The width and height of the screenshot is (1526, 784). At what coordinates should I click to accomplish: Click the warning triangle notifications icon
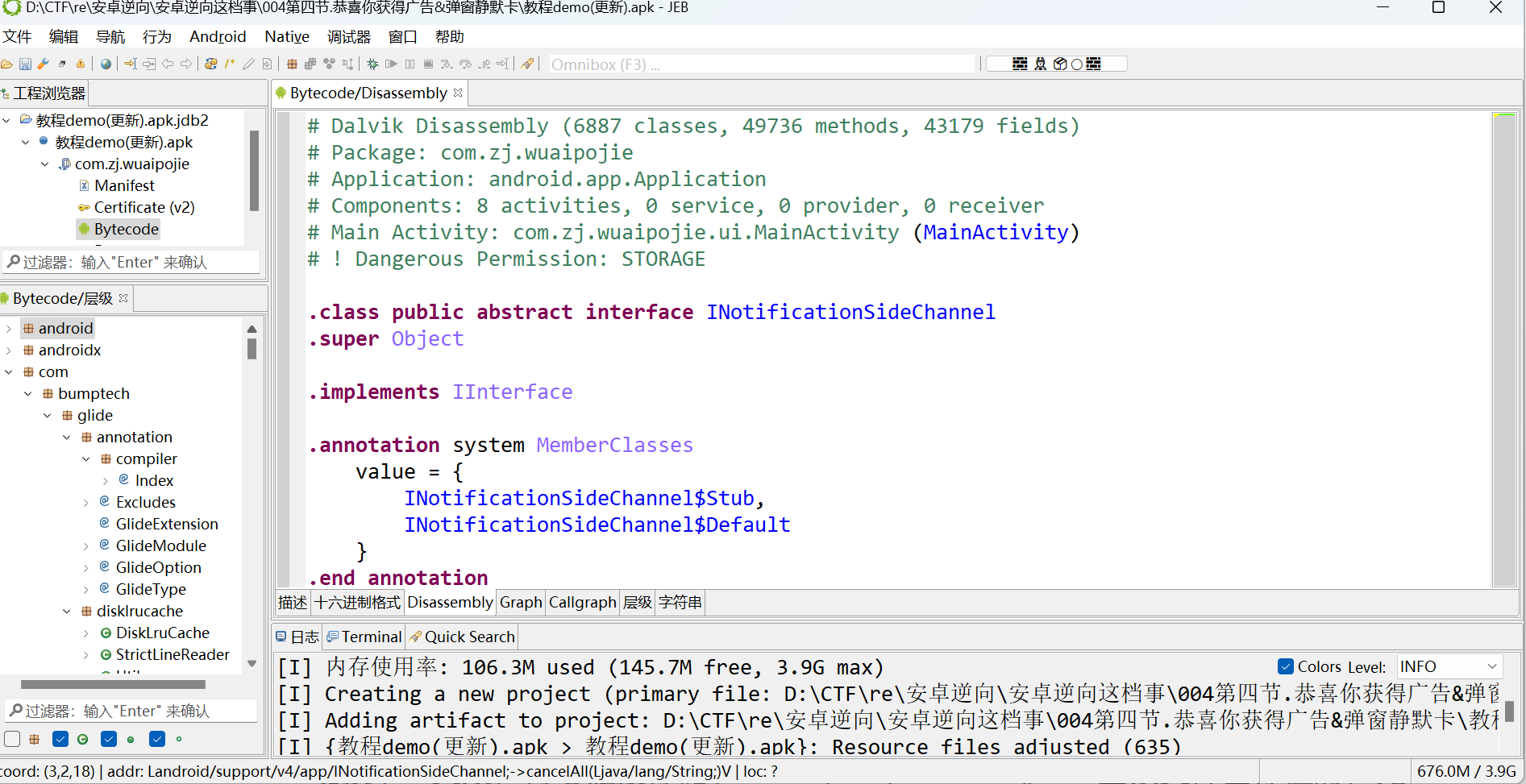pos(81,64)
